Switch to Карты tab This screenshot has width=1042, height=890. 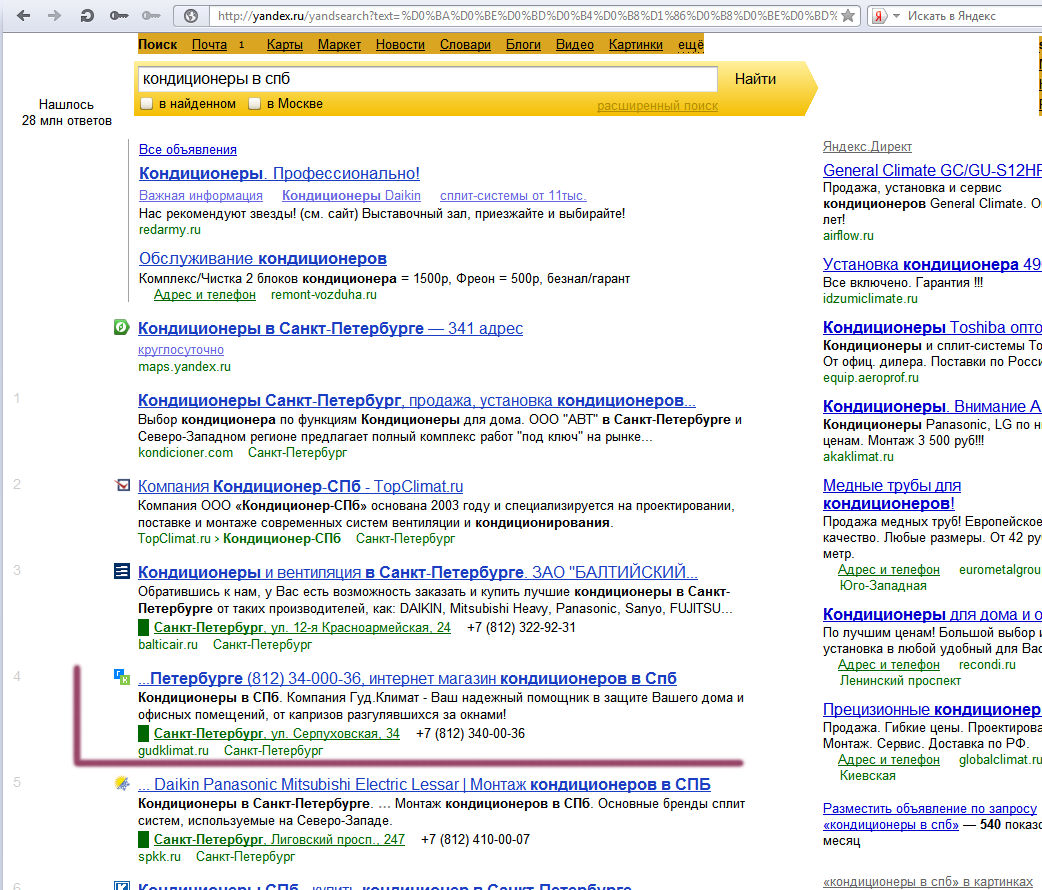coord(284,45)
